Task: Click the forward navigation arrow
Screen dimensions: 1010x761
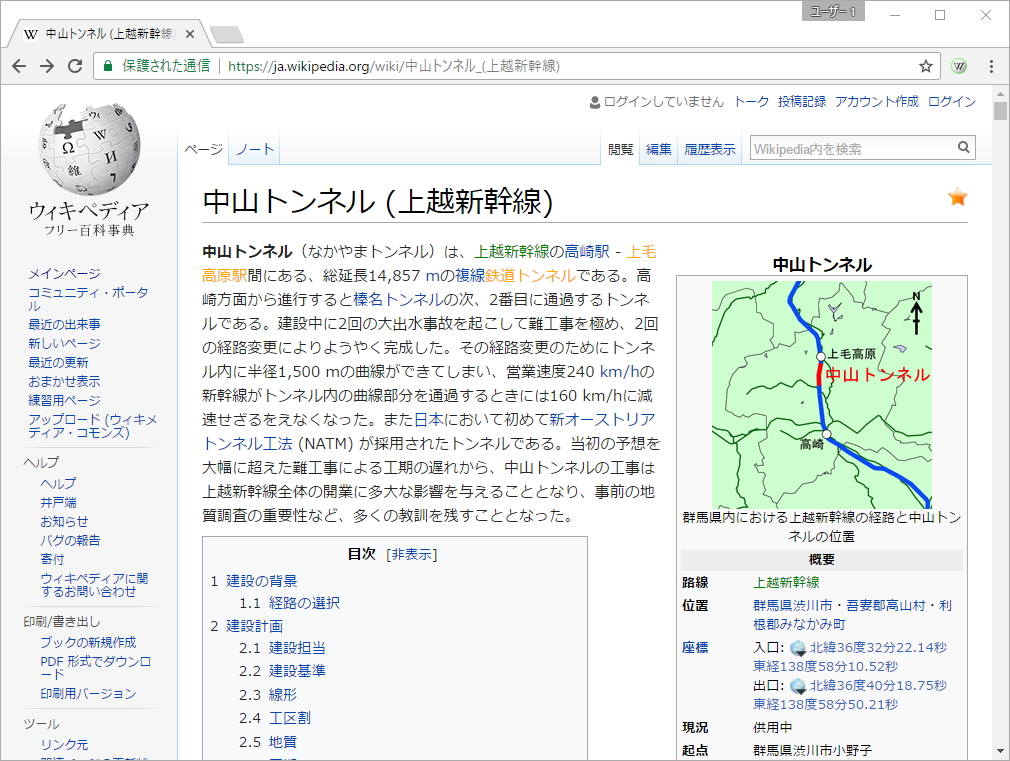Action: pyautogui.click(x=47, y=66)
